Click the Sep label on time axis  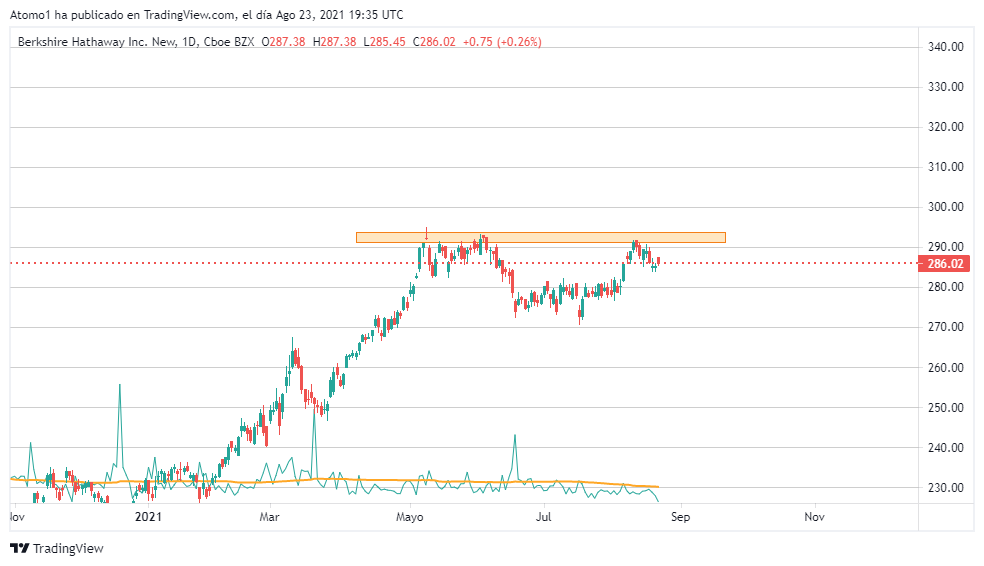pyautogui.click(x=680, y=517)
